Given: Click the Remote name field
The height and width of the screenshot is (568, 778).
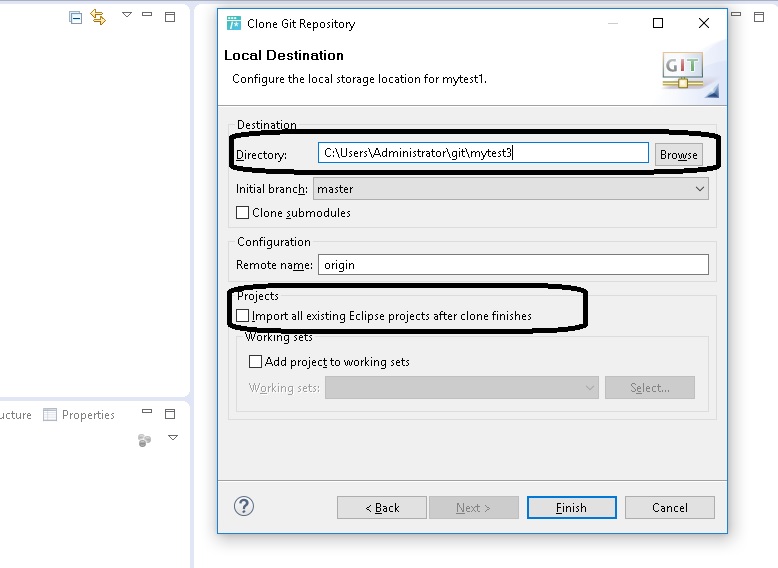Looking at the screenshot, I should pyautogui.click(x=513, y=265).
